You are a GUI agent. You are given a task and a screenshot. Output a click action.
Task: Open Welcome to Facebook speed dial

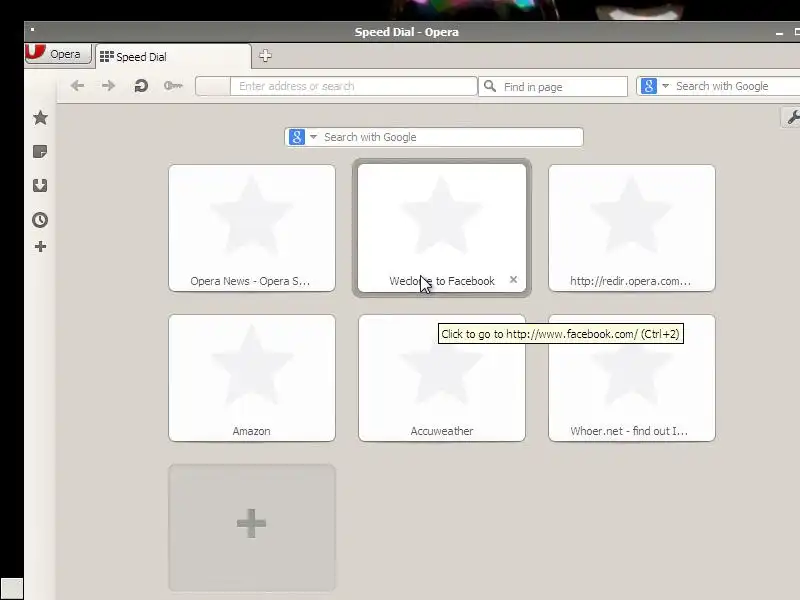tap(442, 228)
